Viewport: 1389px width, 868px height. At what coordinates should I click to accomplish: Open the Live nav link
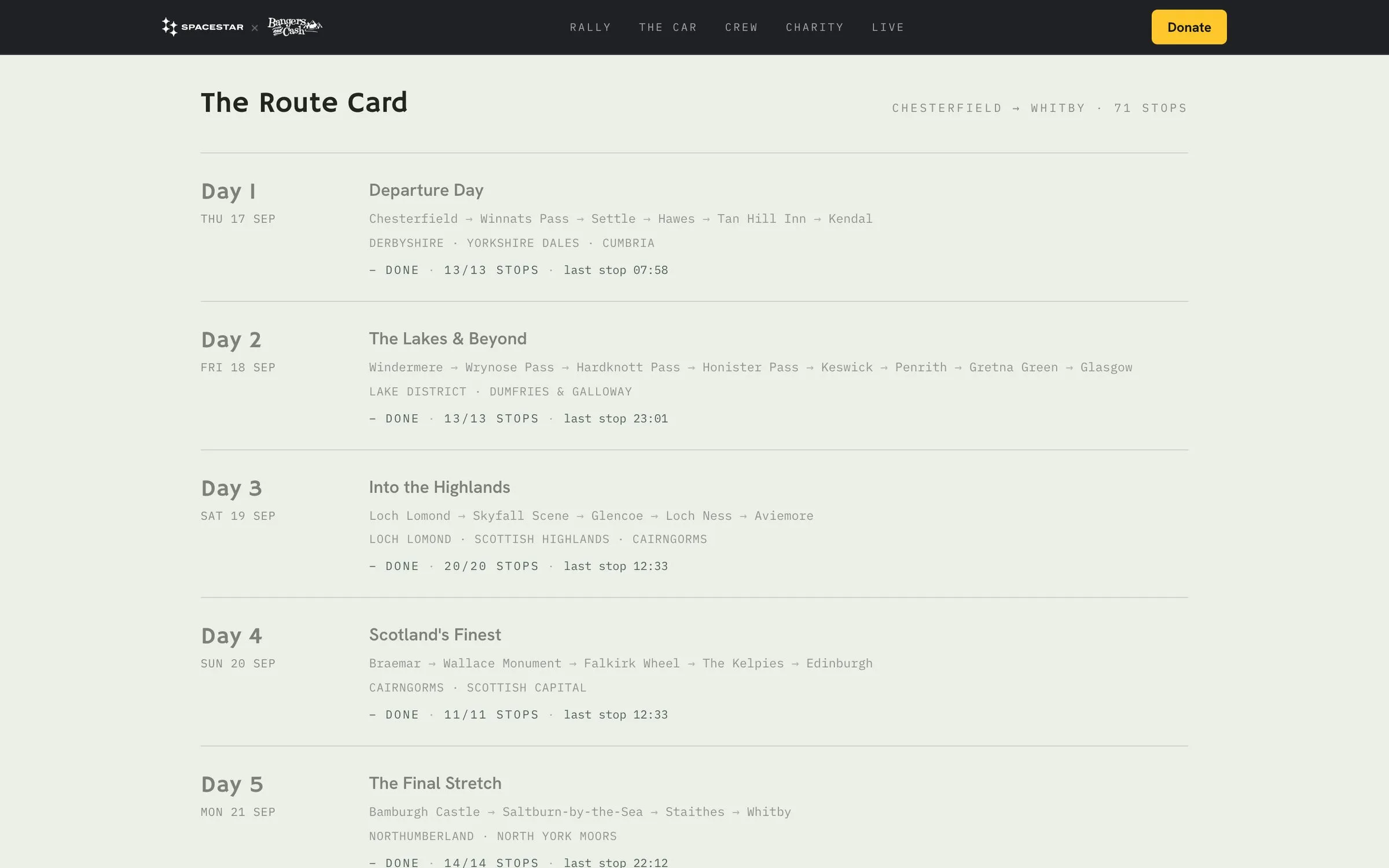pyautogui.click(x=888, y=27)
